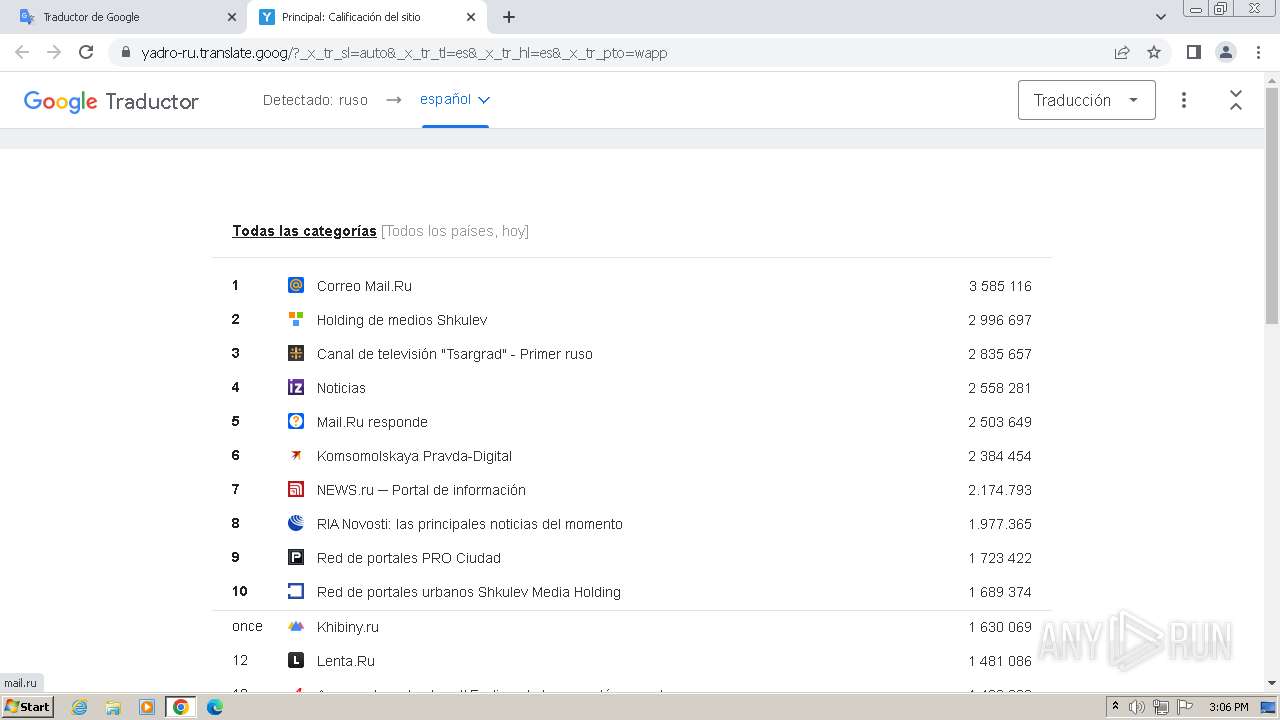The height and width of the screenshot is (720, 1280).
Task: Close the Traductor de Google tab
Action: click(232, 17)
